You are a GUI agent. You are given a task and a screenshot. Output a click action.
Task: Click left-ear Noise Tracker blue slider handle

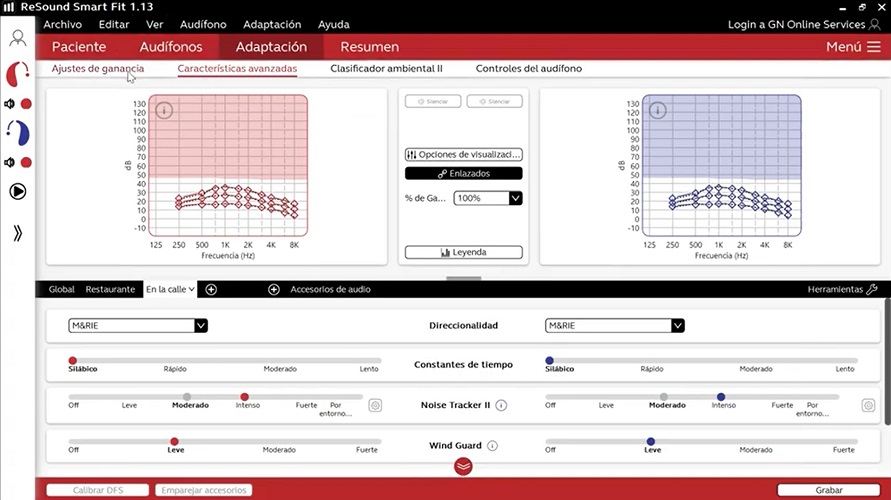coord(721,397)
